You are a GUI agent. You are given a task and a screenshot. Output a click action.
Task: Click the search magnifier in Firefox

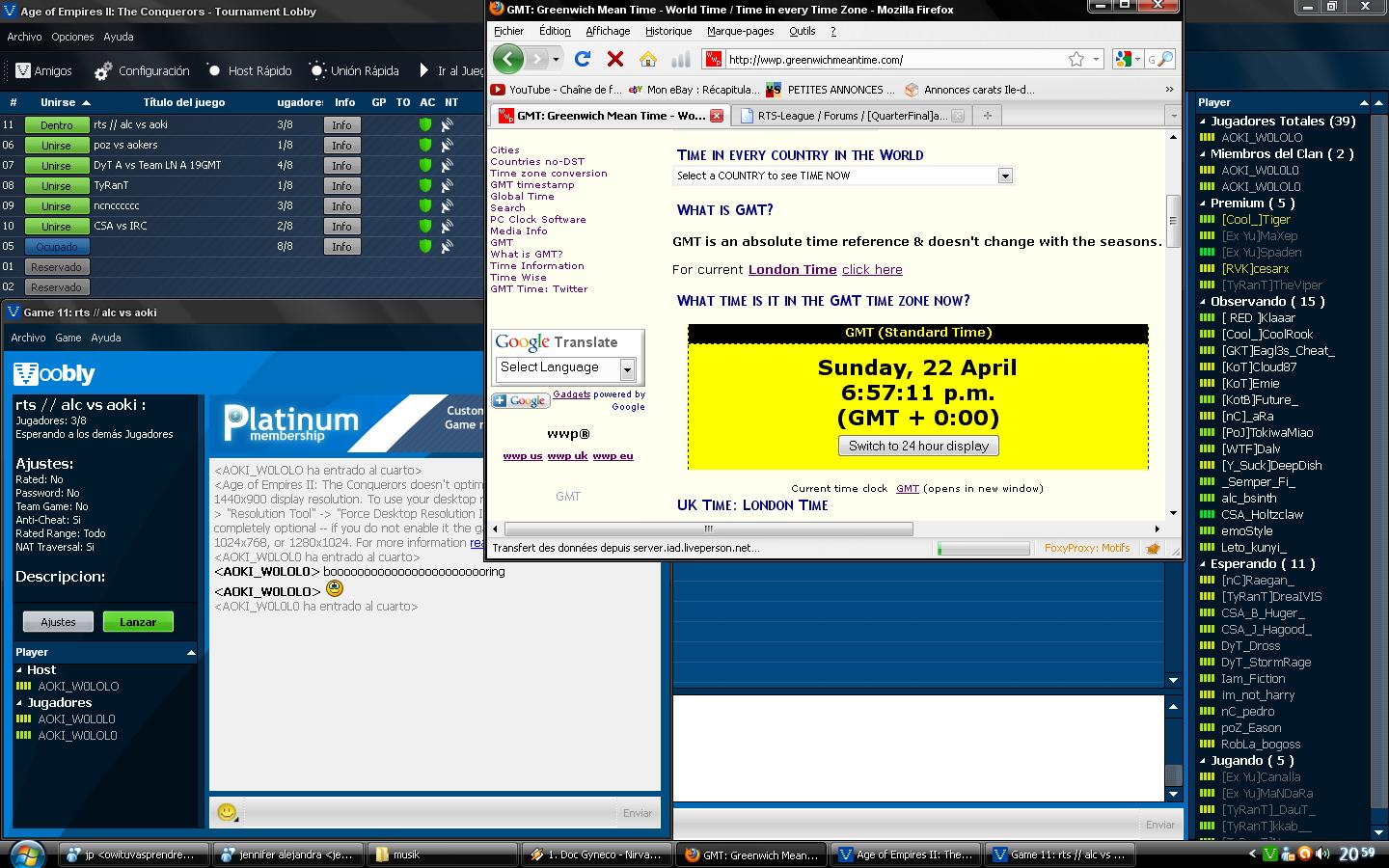(x=1165, y=59)
